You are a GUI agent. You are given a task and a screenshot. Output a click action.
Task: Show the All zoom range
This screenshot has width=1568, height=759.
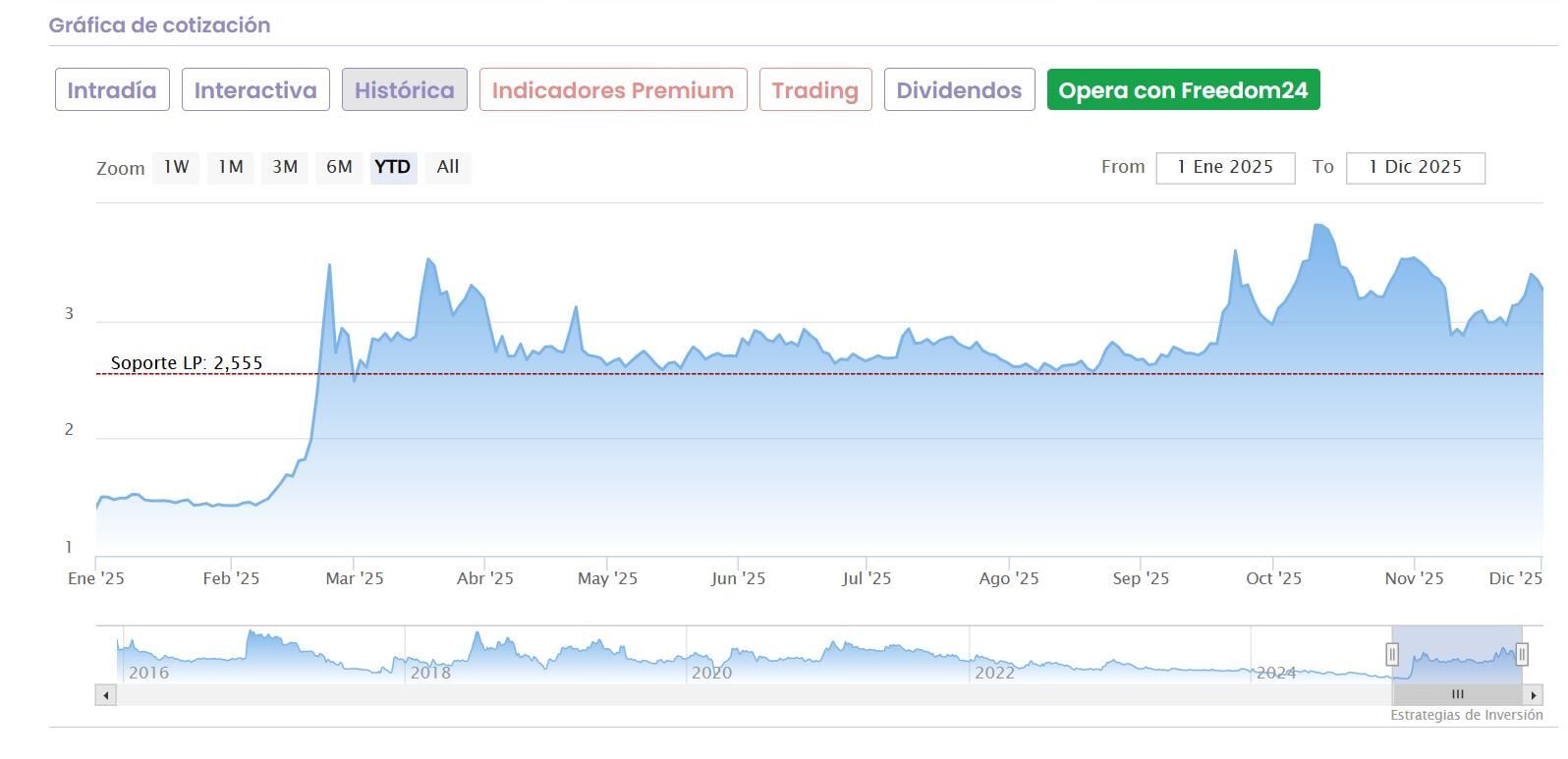coord(448,167)
